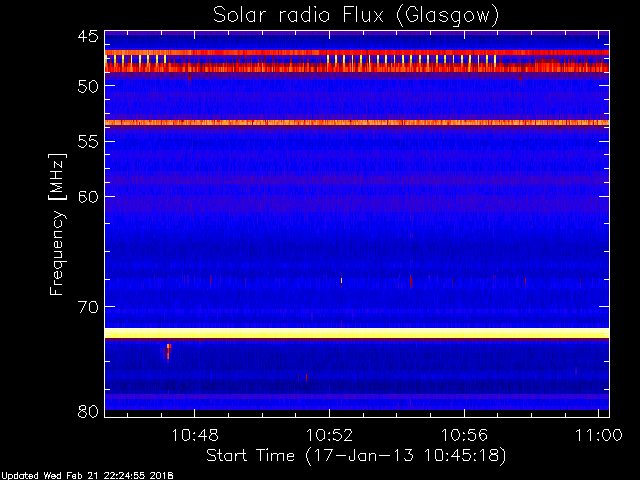Click the 'Start Time (17-Jan-13 10:45:18)' axis label
640x480 pixels.
[356, 455]
